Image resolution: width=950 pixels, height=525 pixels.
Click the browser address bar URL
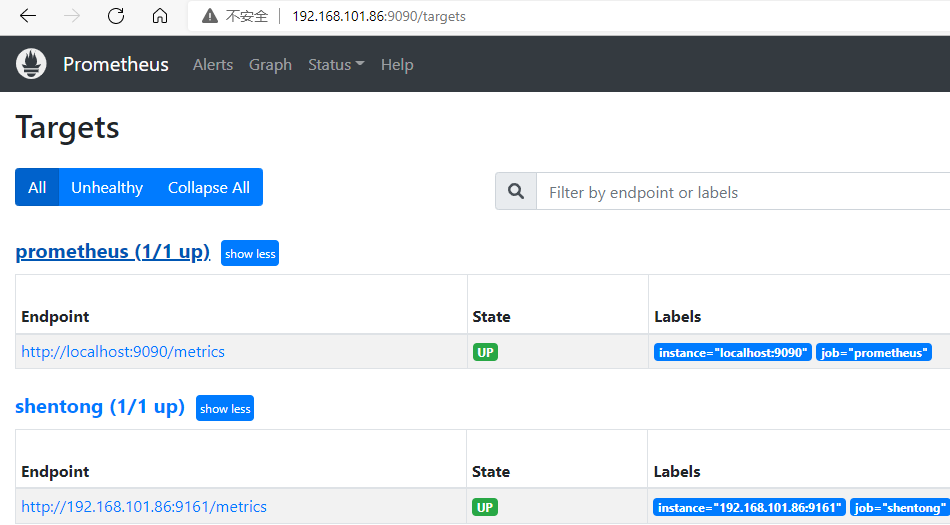[x=379, y=16]
